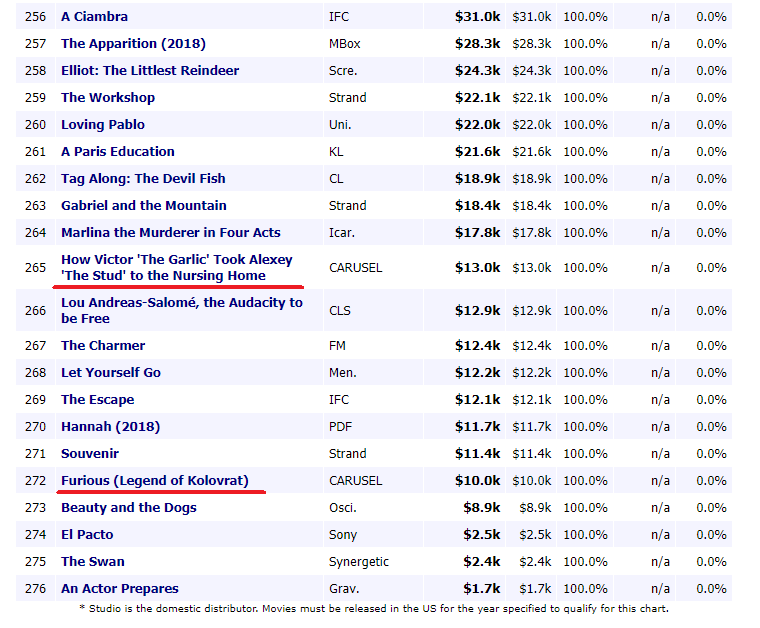760x628 pixels.
Task: Open the Let Yourself Go link
Action: click(111, 373)
